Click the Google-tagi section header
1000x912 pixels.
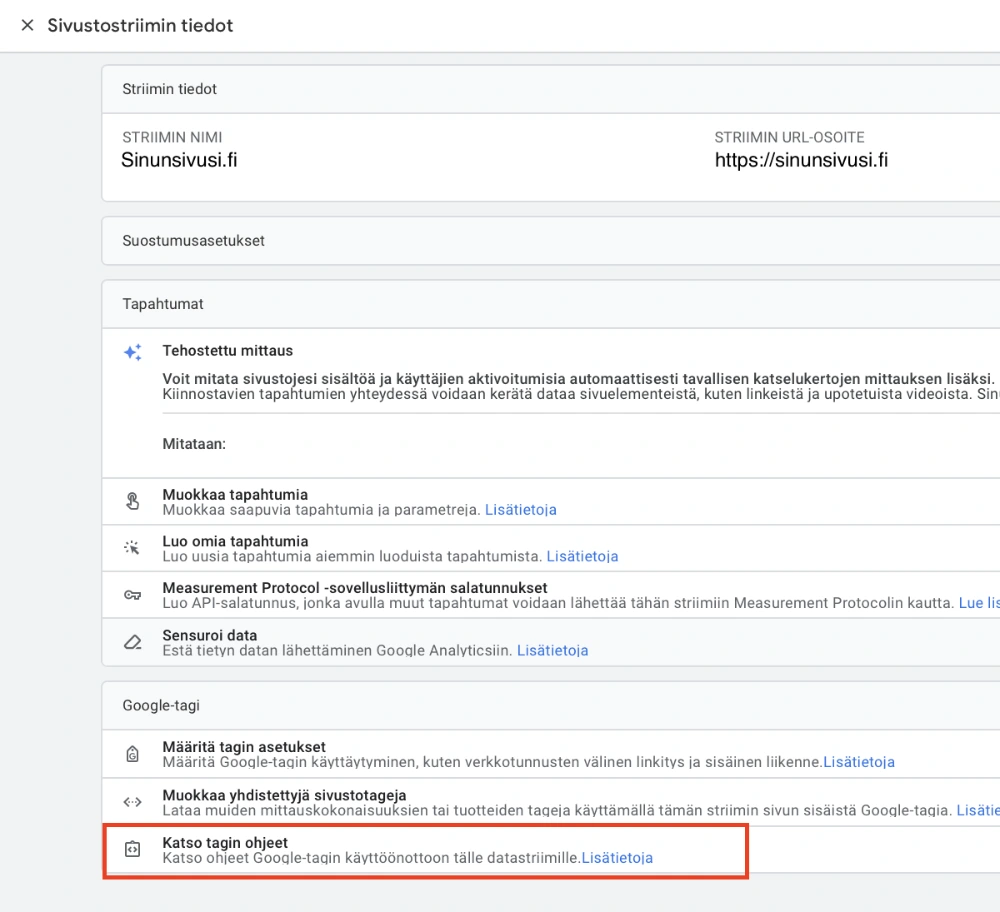point(551,705)
